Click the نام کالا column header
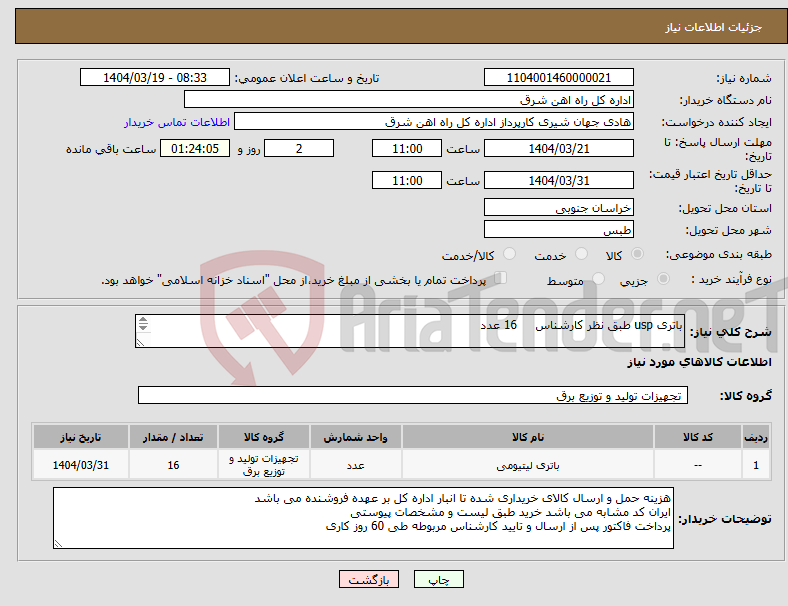Screen dimensions: 788x606 click(528, 437)
